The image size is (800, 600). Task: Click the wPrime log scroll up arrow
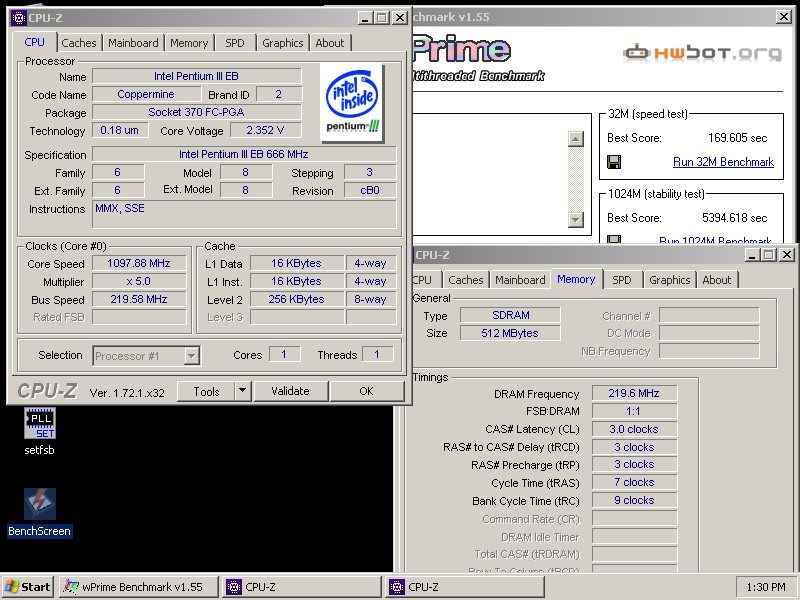pyautogui.click(x=576, y=139)
